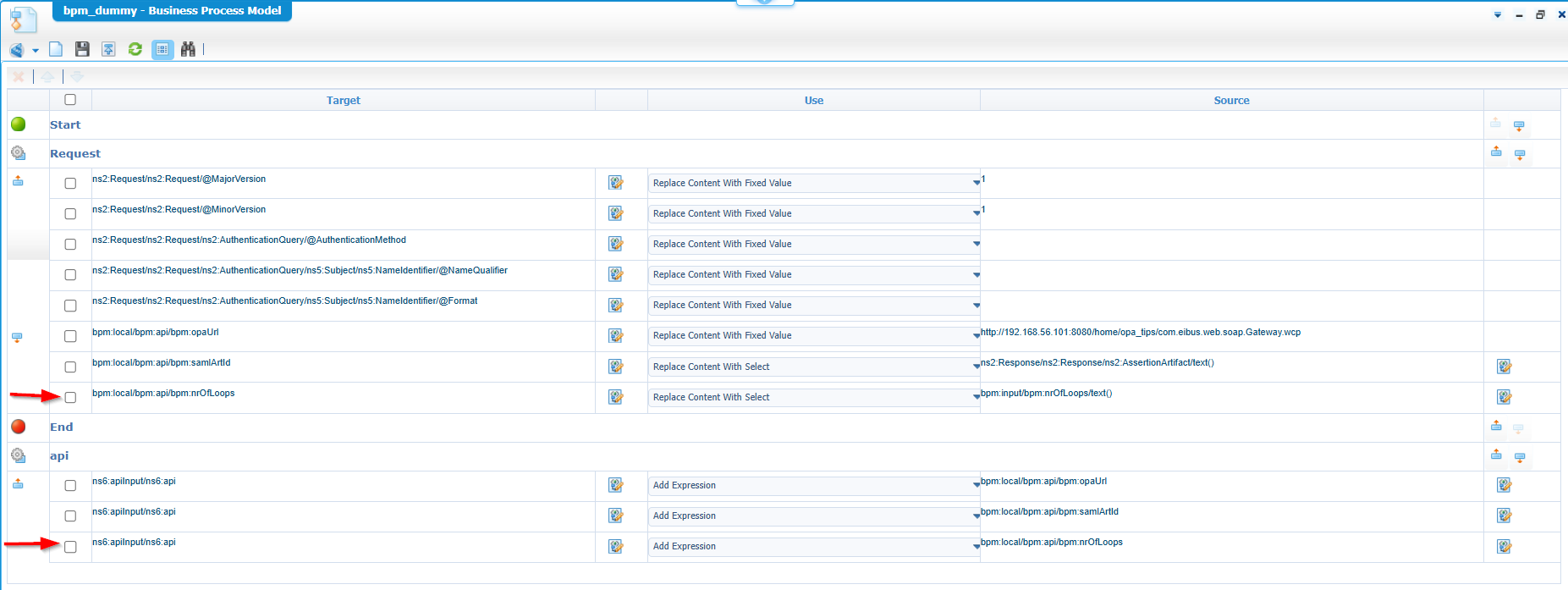
Task: Open the Add Expression dropdown in the last api row
Action: (976, 547)
